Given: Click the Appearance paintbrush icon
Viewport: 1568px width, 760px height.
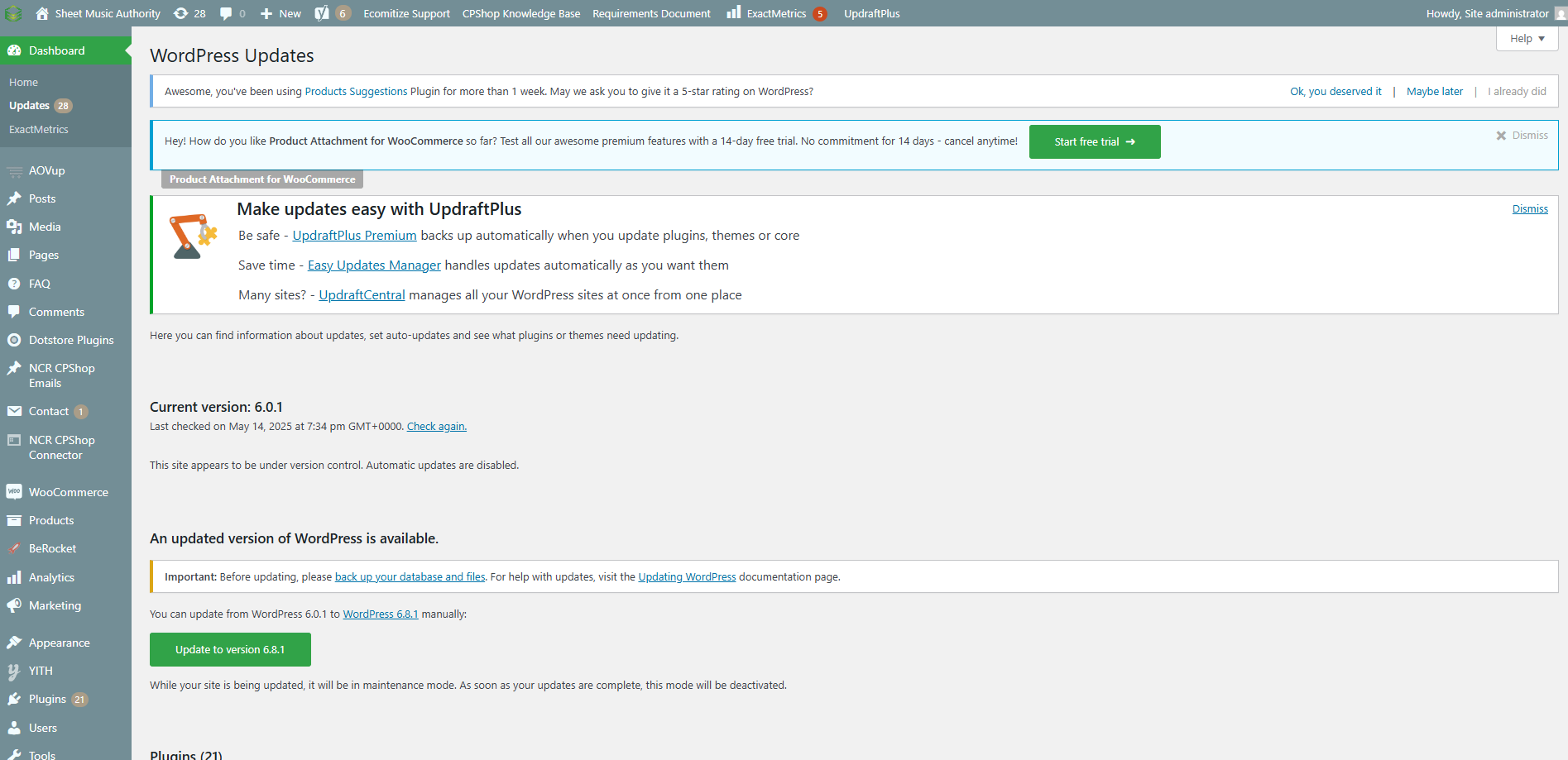Looking at the screenshot, I should [x=14, y=643].
